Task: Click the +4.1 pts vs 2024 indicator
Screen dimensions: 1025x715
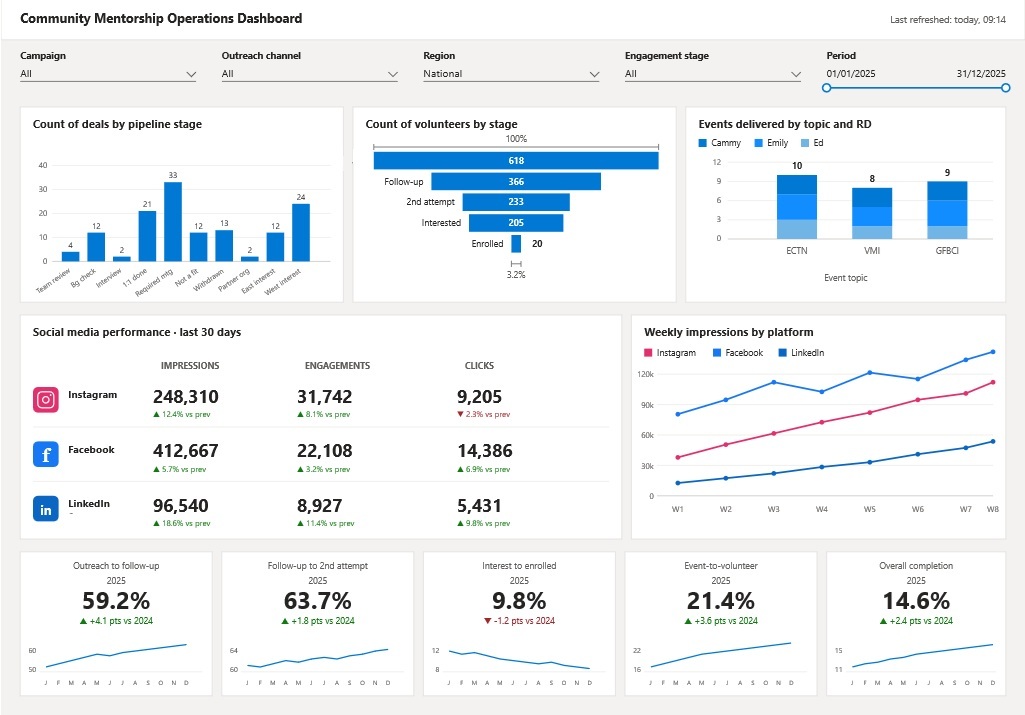Action: [116, 621]
